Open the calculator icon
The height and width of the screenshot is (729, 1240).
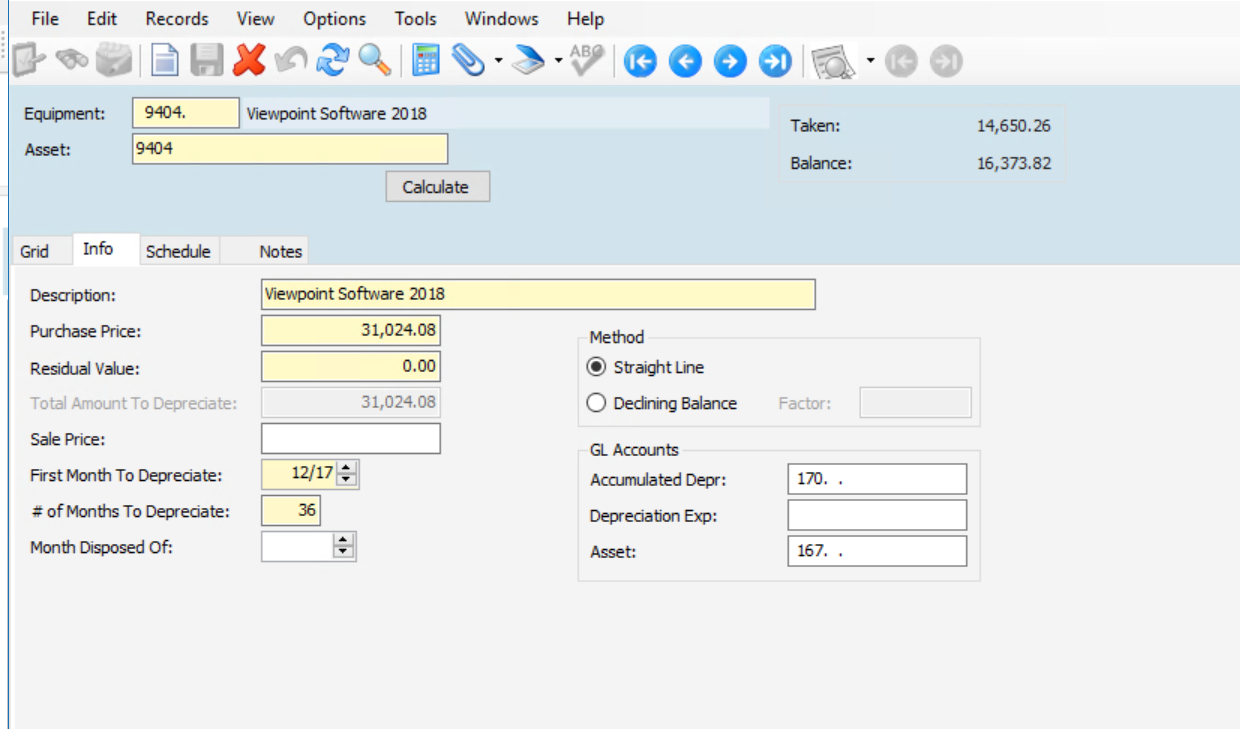click(427, 62)
